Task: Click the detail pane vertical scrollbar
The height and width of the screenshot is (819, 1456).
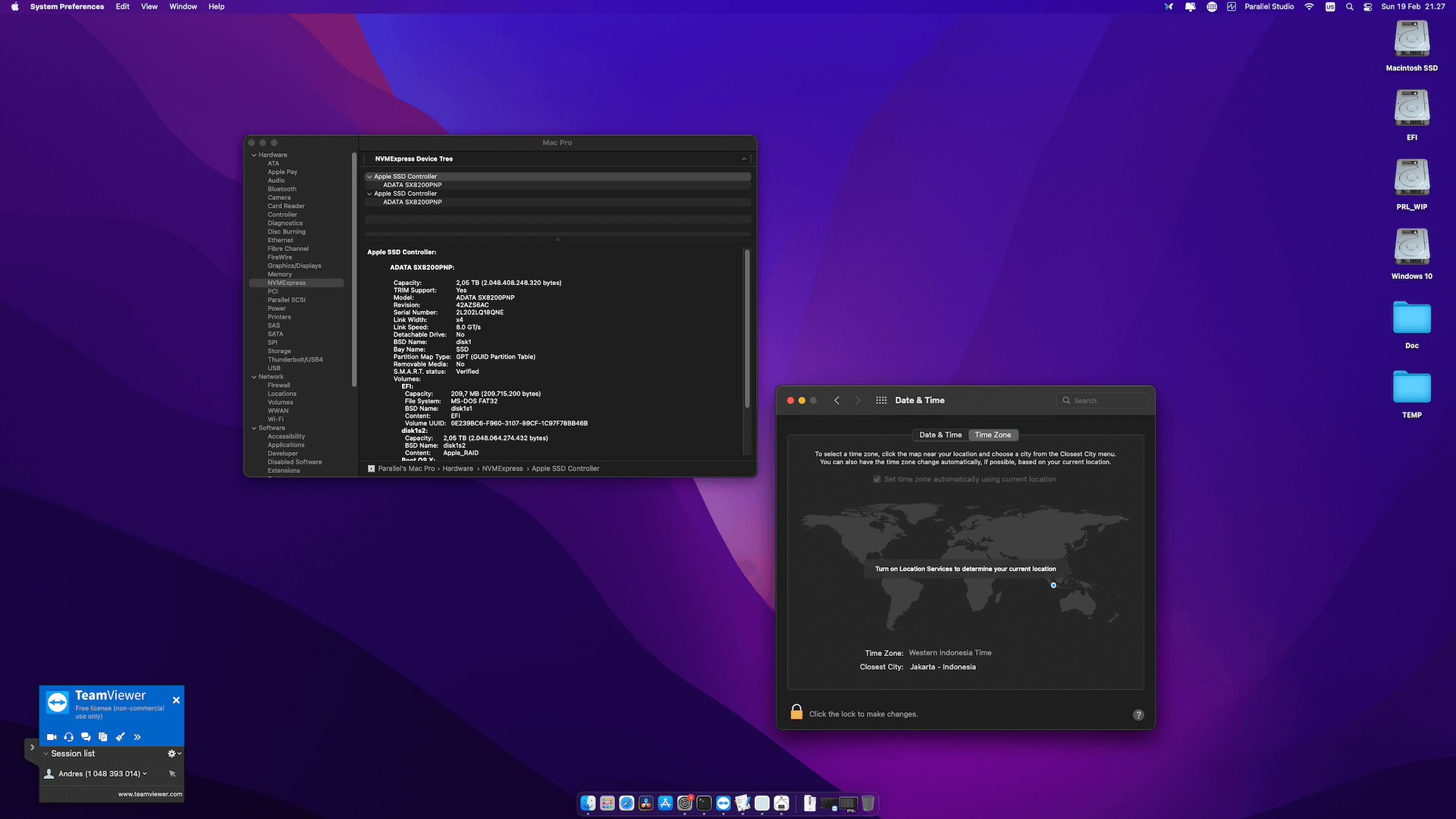Action: [747, 328]
